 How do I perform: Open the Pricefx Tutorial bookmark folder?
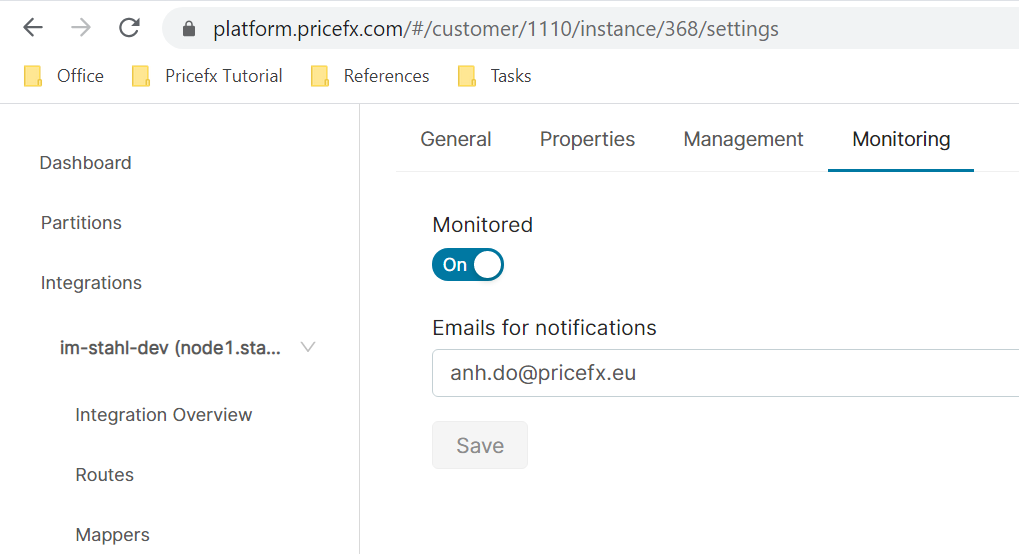click(207, 76)
